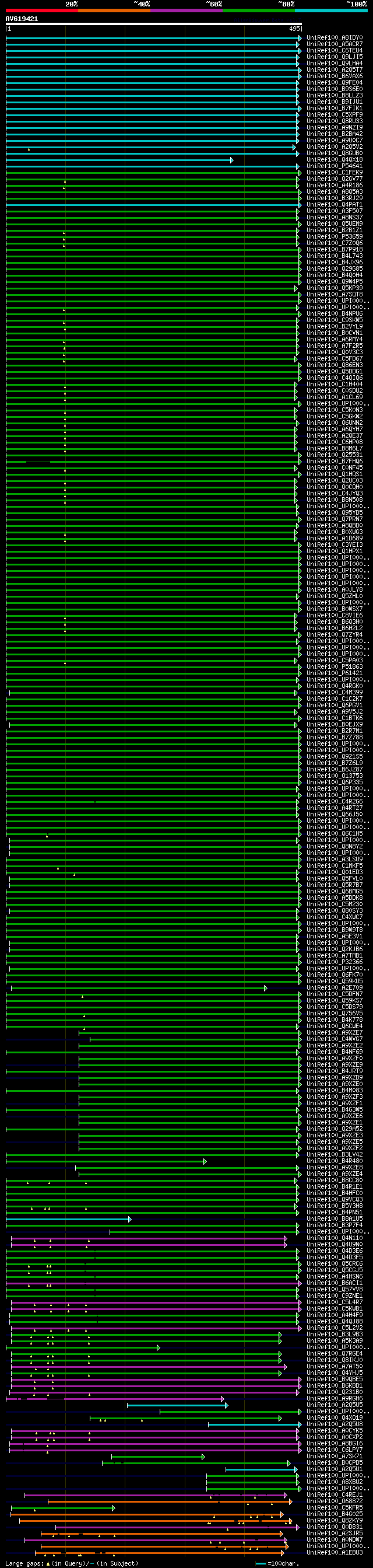Open hit UniRef100_A8IDY0
This screenshot has width=373, height=1568.
pos(335,38)
